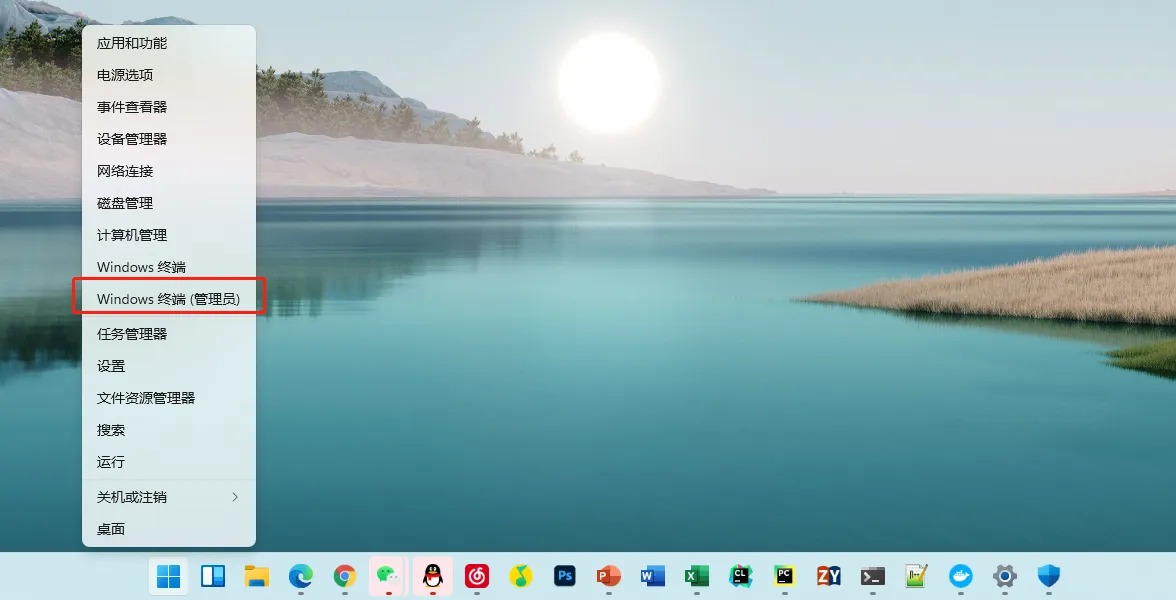
Task: Select 电源选项 in the menu
Action: pos(125,75)
